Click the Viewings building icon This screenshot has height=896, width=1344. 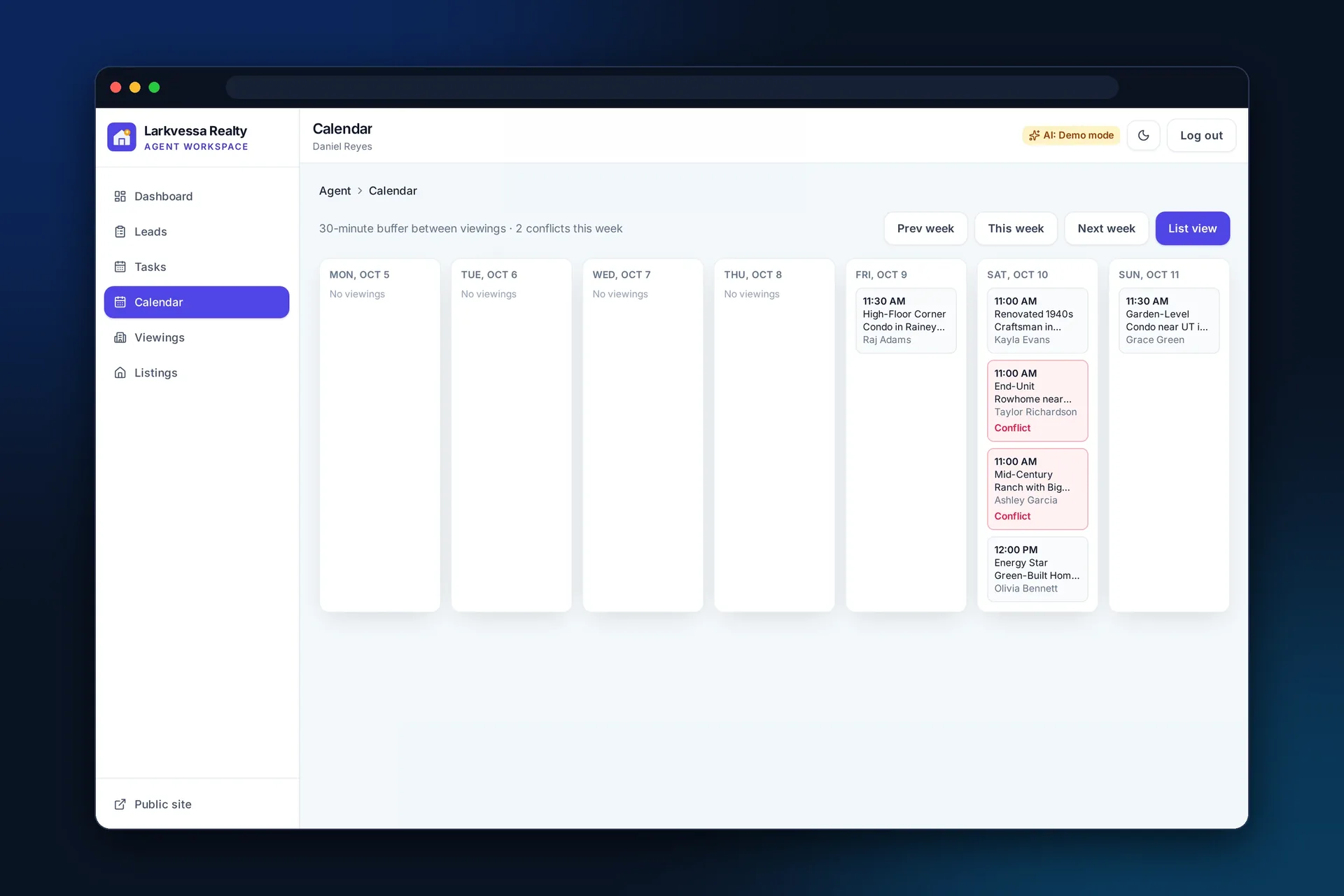click(x=120, y=337)
